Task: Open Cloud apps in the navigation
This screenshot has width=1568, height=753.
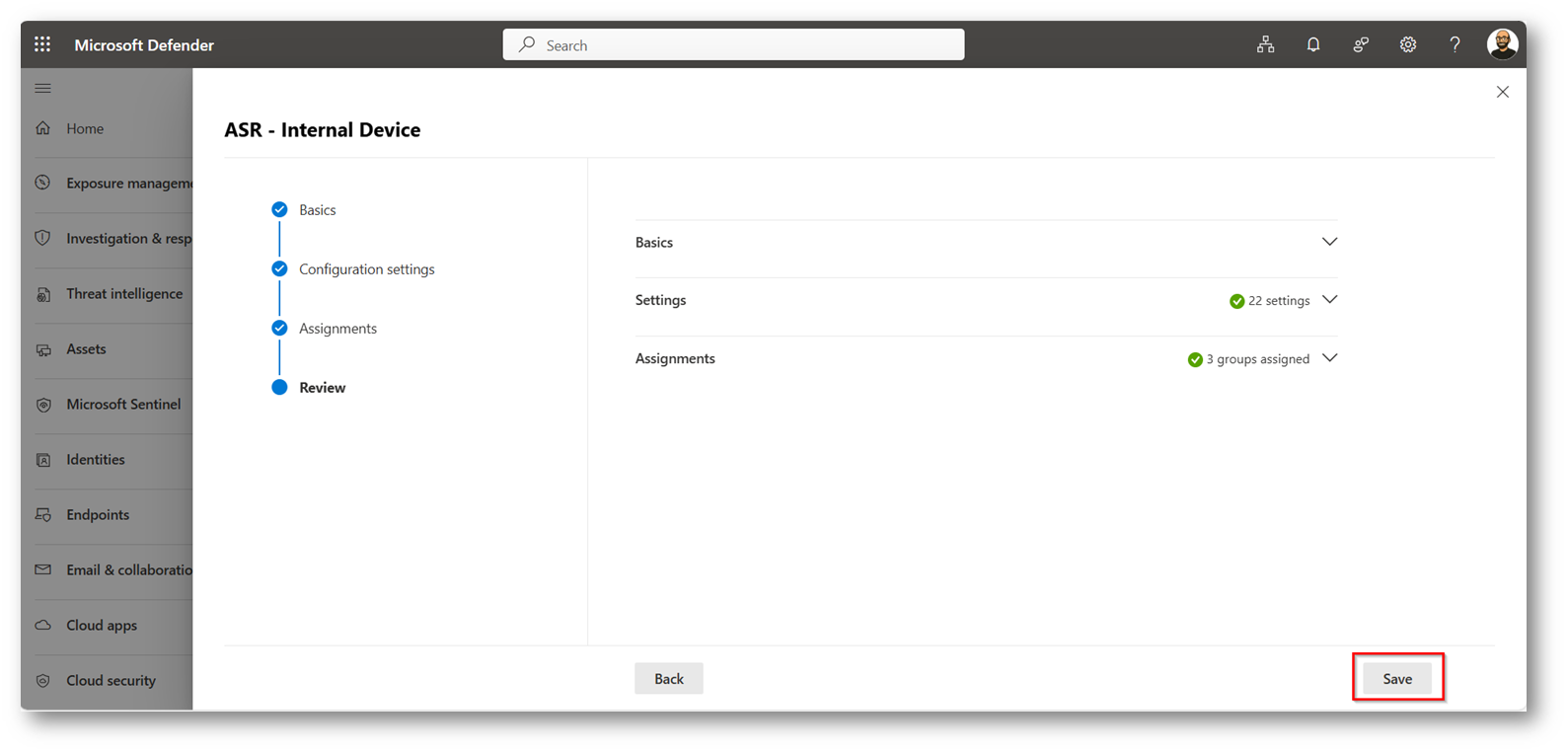Action: tap(102, 626)
